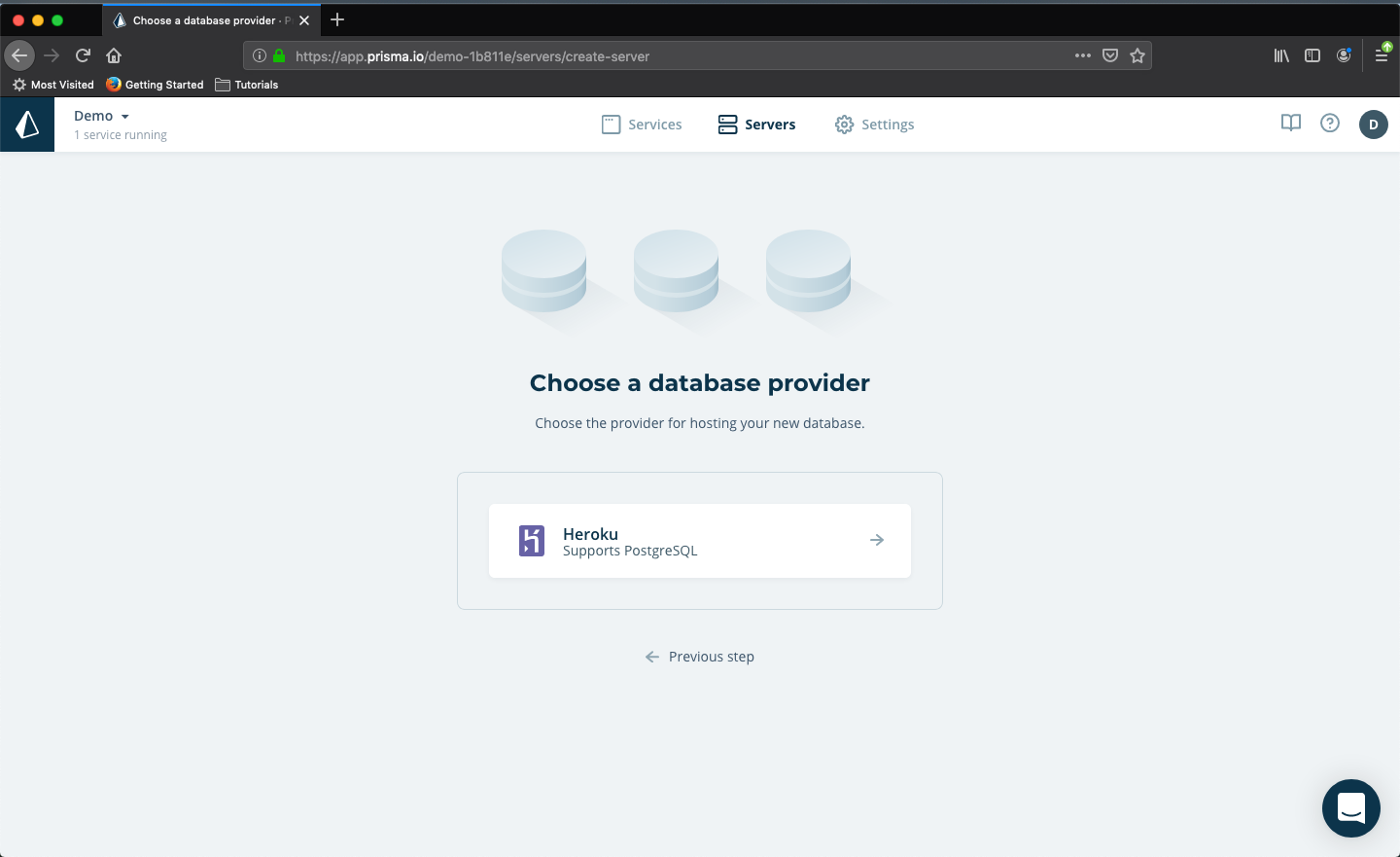Reload the current page
This screenshot has width=1400, height=857.
pyautogui.click(x=83, y=55)
